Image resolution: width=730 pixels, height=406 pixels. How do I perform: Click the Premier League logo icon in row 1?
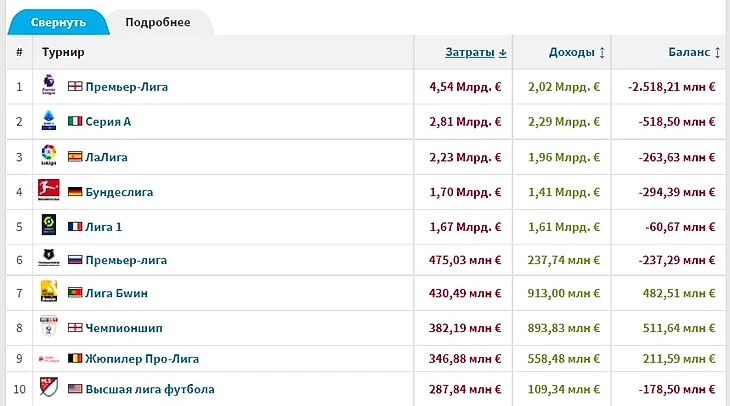tap(48, 86)
